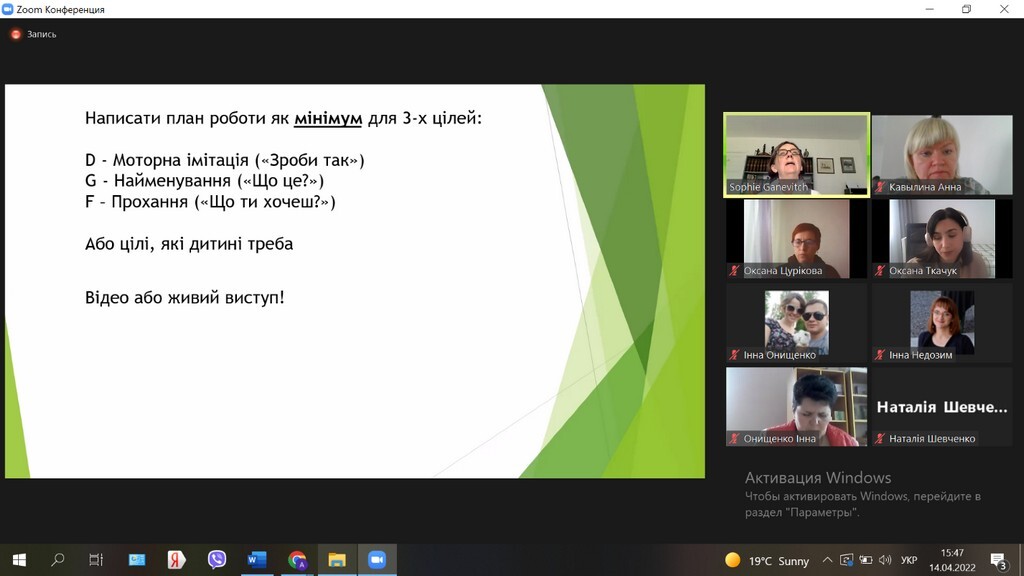The width and height of the screenshot is (1024, 576).
Task: Click text Або цілі, які дитині треба
Action: point(189,244)
